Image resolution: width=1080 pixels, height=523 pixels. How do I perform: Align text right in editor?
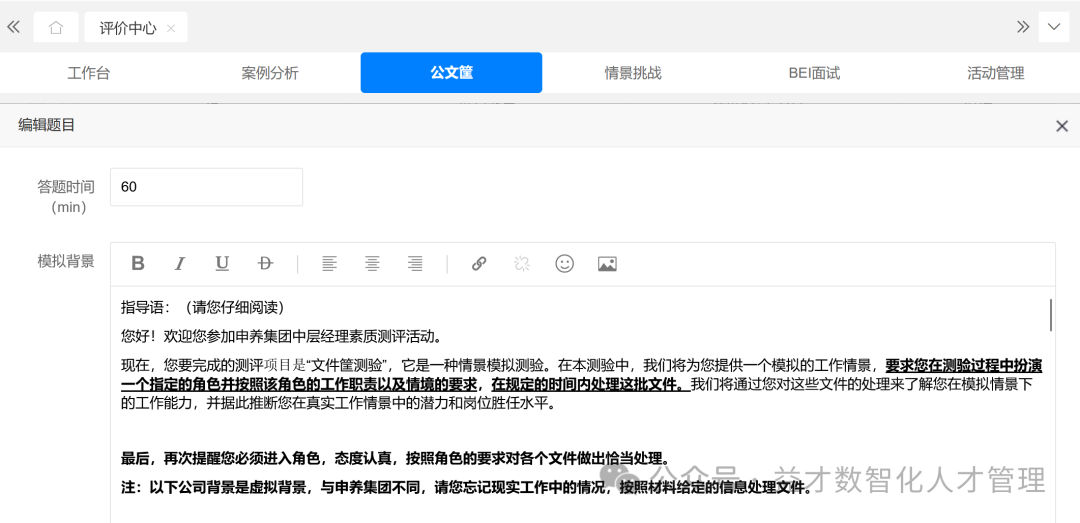415,263
